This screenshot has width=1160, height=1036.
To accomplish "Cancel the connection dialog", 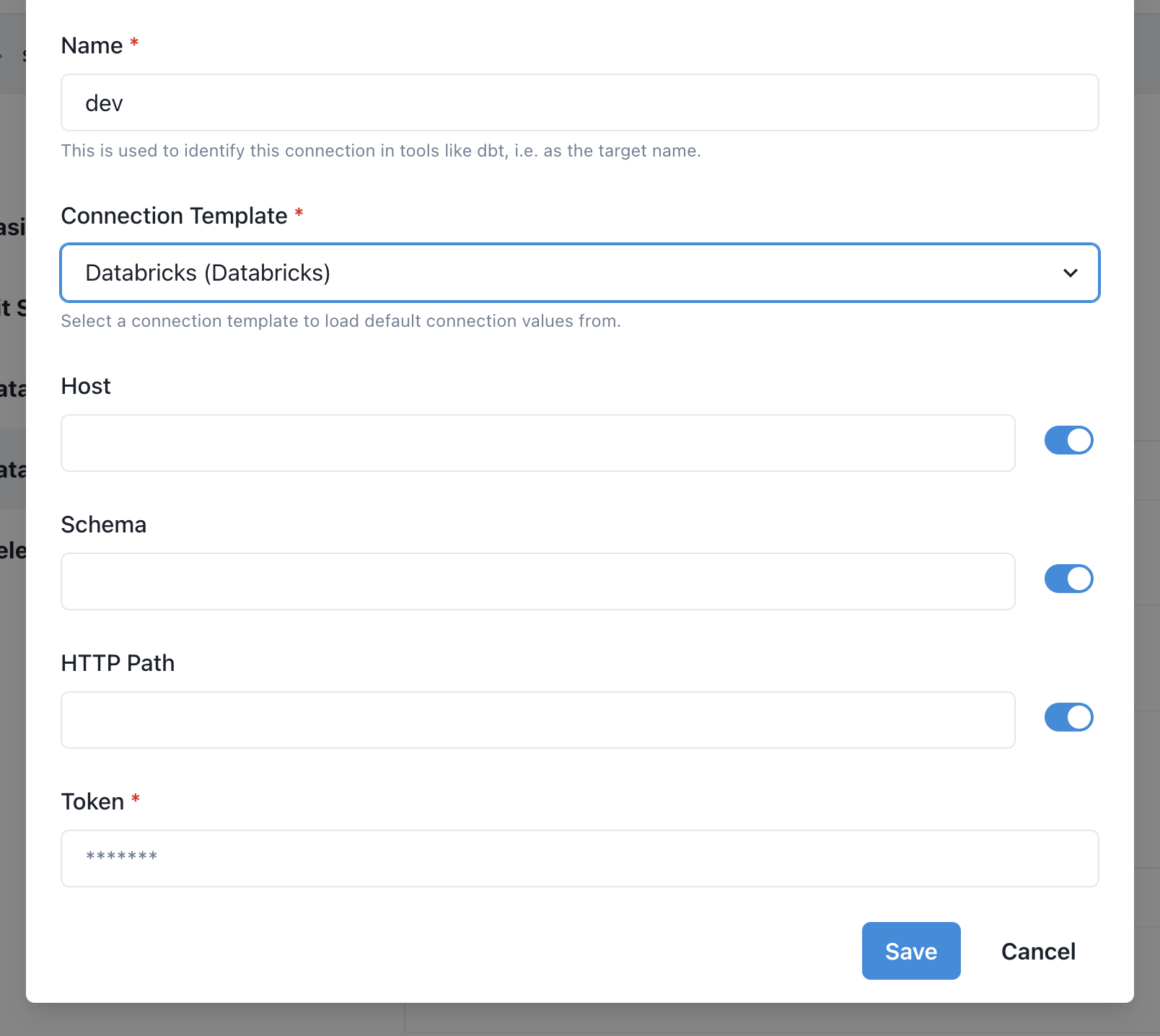I will point(1038,951).
